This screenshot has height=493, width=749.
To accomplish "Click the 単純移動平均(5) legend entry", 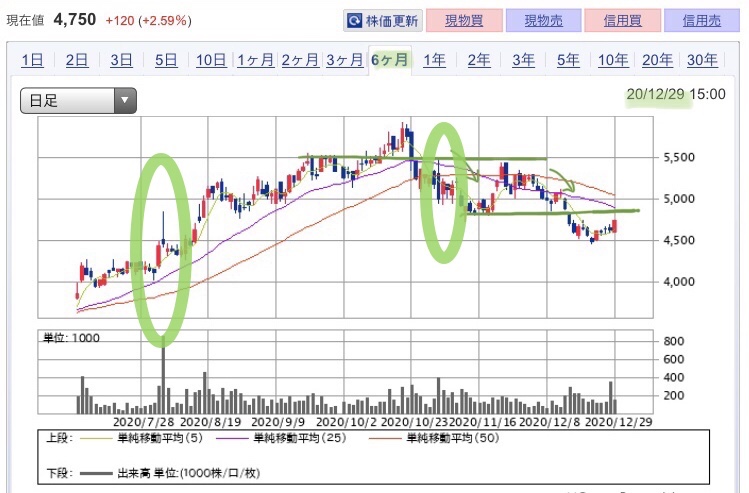I will click(x=142, y=439).
